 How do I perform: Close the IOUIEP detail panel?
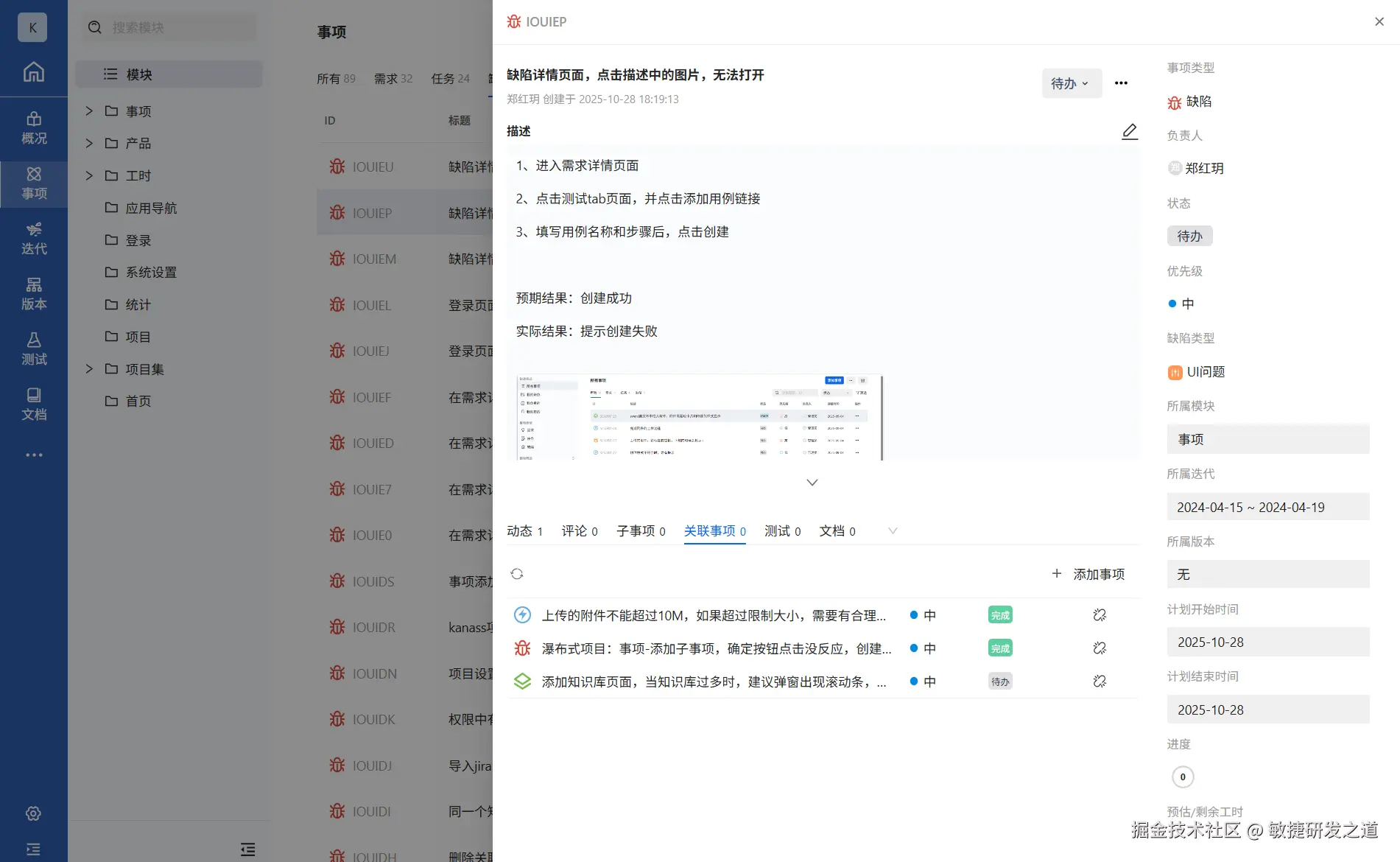[1379, 21]
